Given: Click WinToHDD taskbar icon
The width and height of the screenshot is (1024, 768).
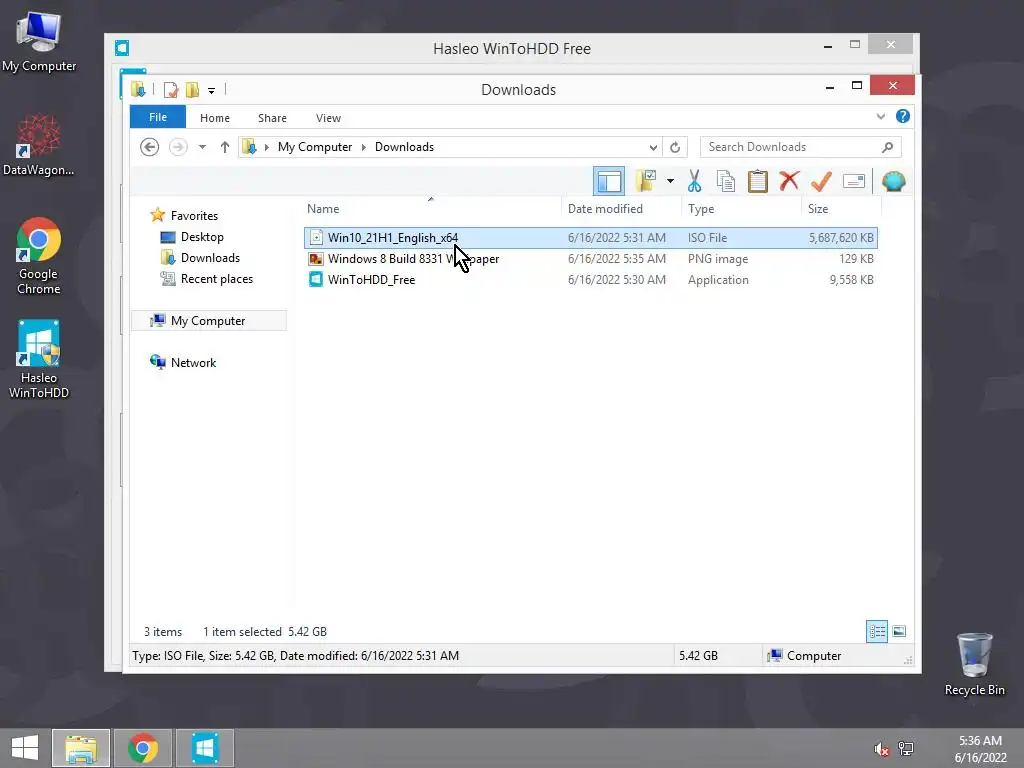Looking at the screenshot, I should pyautogui.click(x=205, y=748).
